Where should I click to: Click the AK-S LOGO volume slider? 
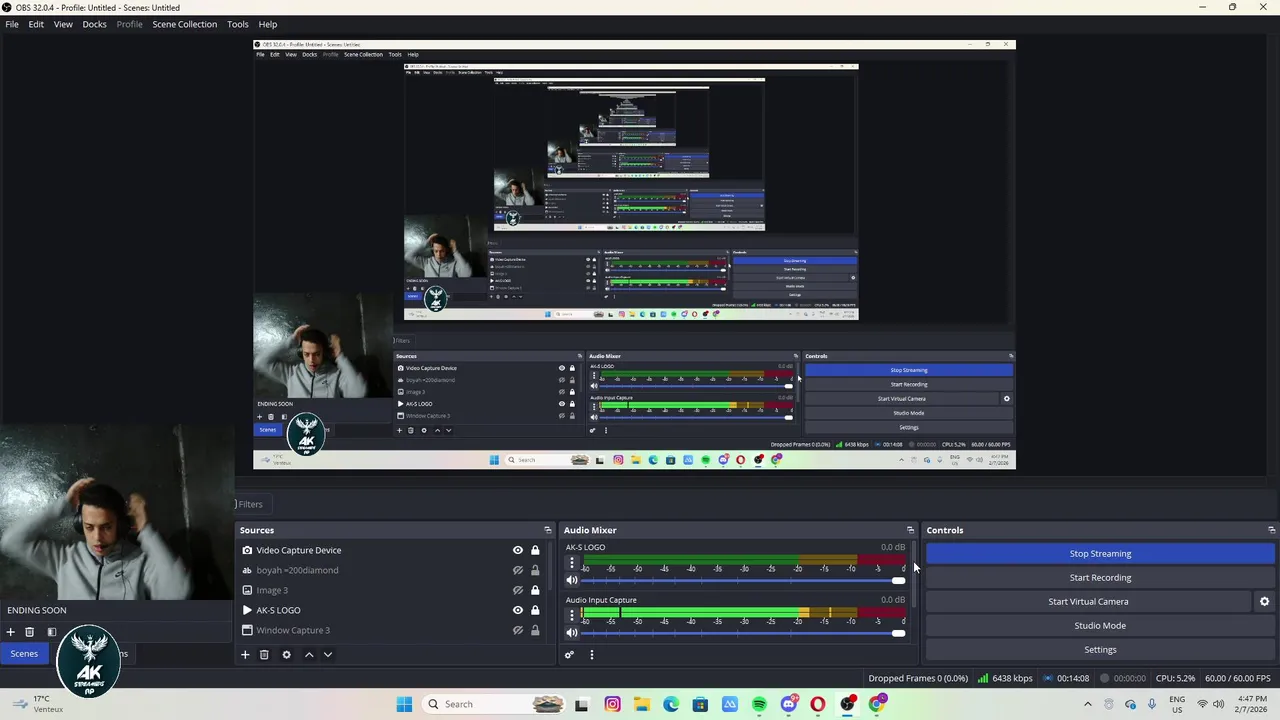pos(743,580)
